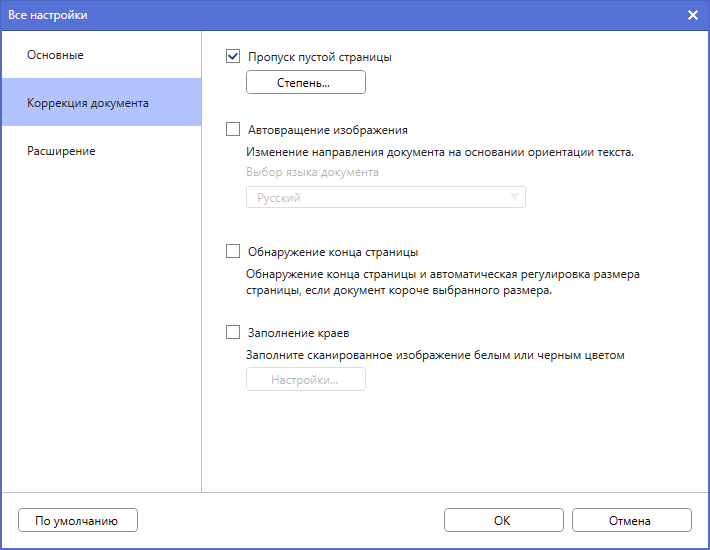Enable Автовращение изображения checkbox
710x550 pixels.
point(234,129)
